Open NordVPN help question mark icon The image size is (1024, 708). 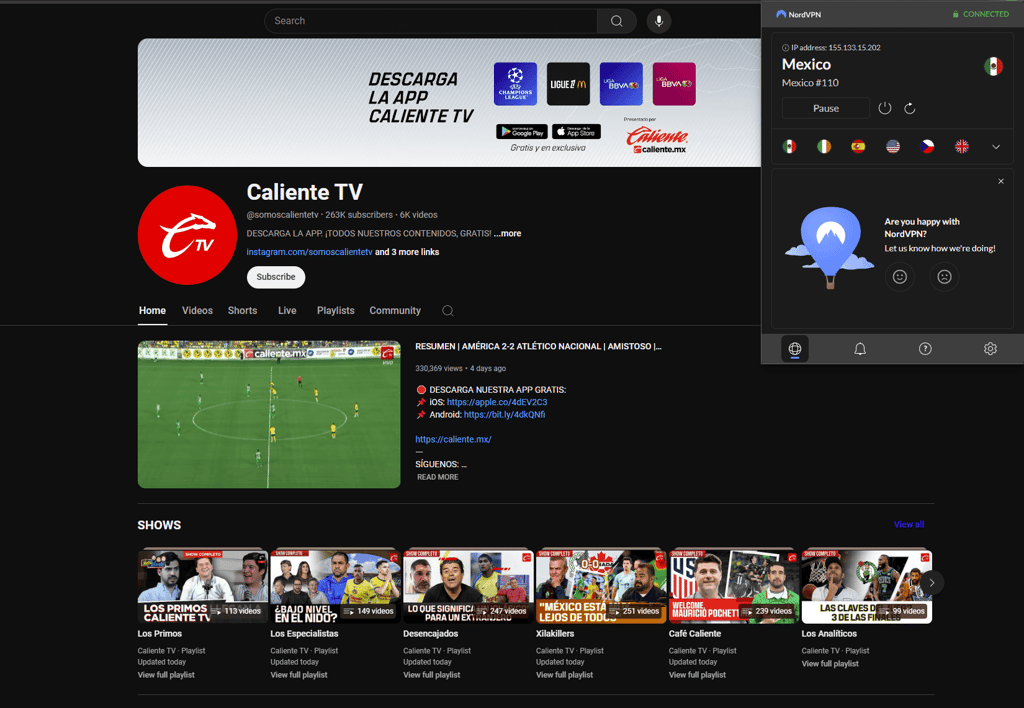tap(925, 349)
